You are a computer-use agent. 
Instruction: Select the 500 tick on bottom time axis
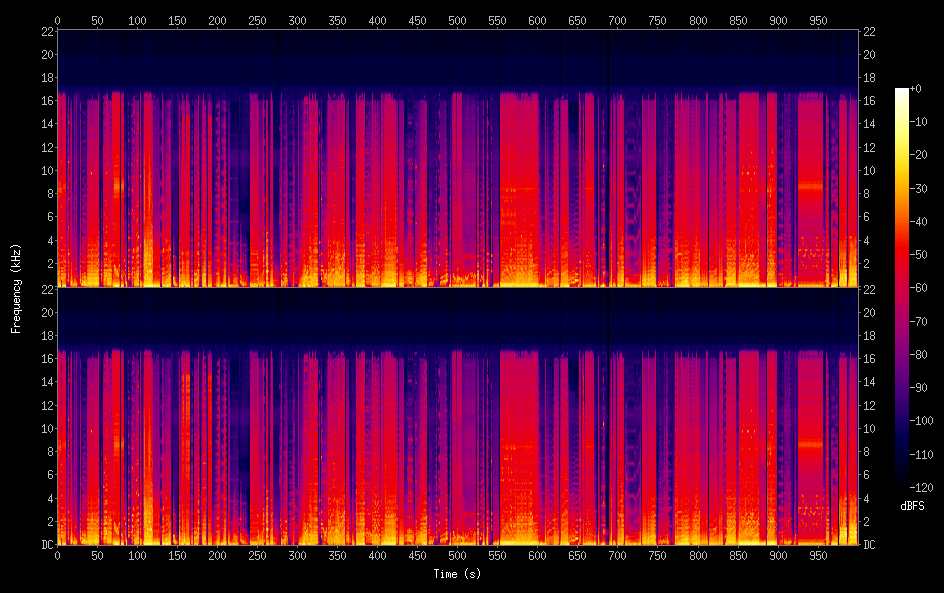457,556
